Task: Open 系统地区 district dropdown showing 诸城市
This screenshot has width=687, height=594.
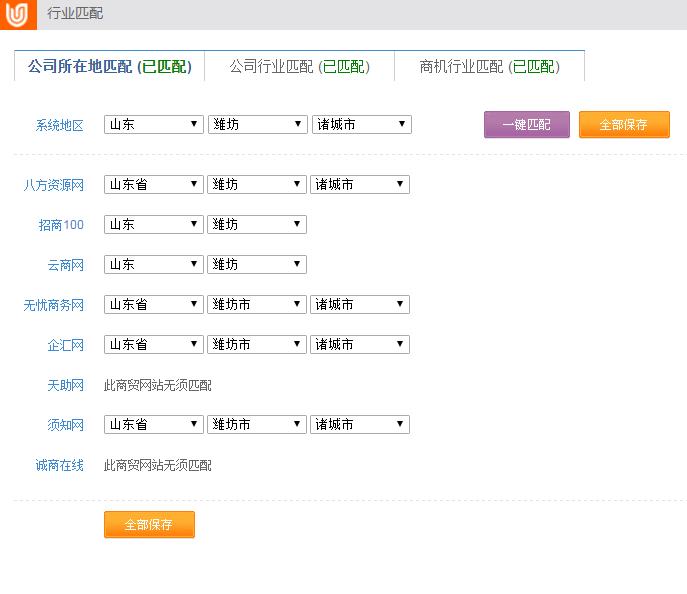Action: tap(362, 125)
